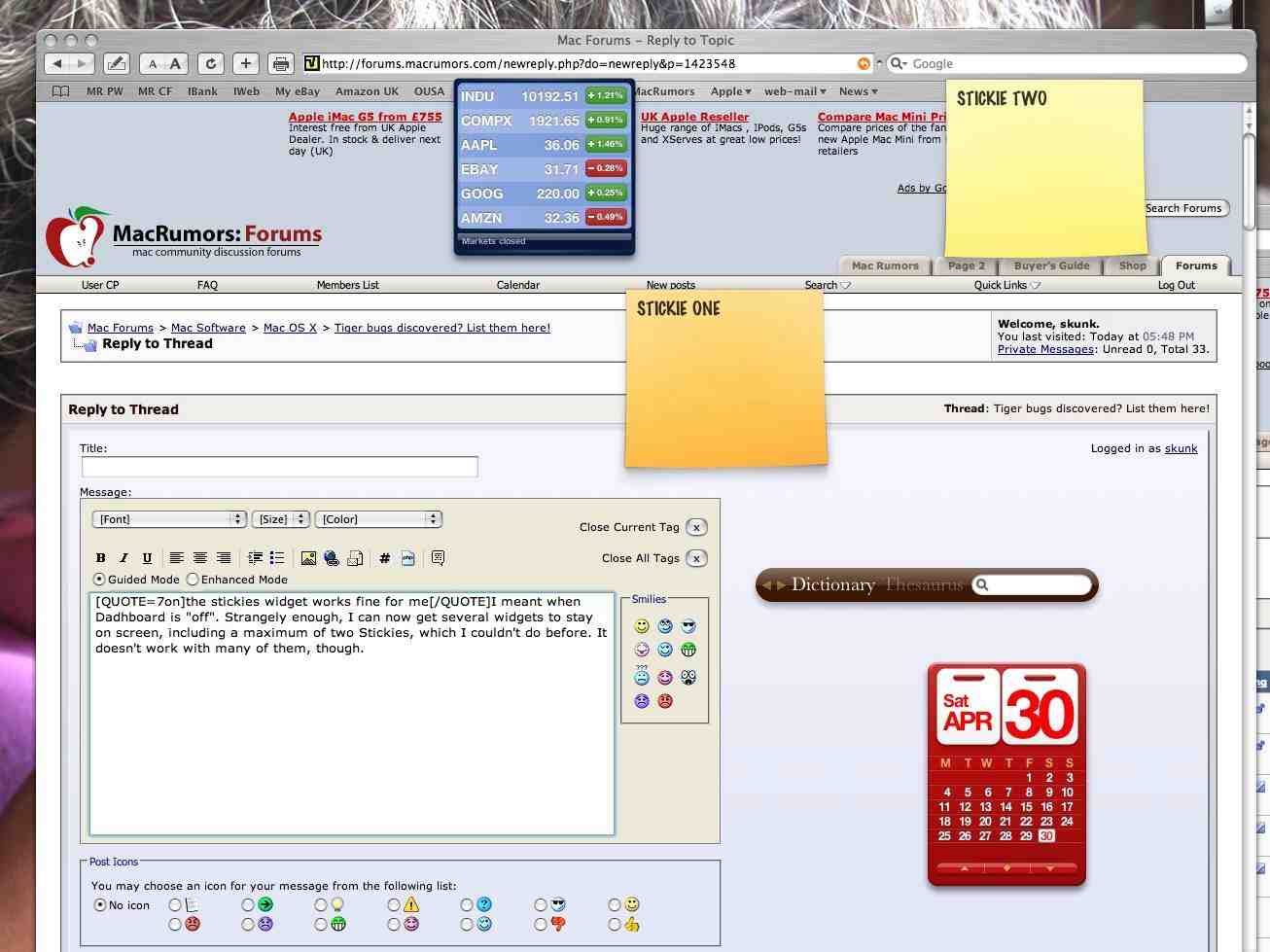This screenshot has height=952, width=1270.
Task: Align message text right
Action: pyautogui.click(x=224, y=558)
